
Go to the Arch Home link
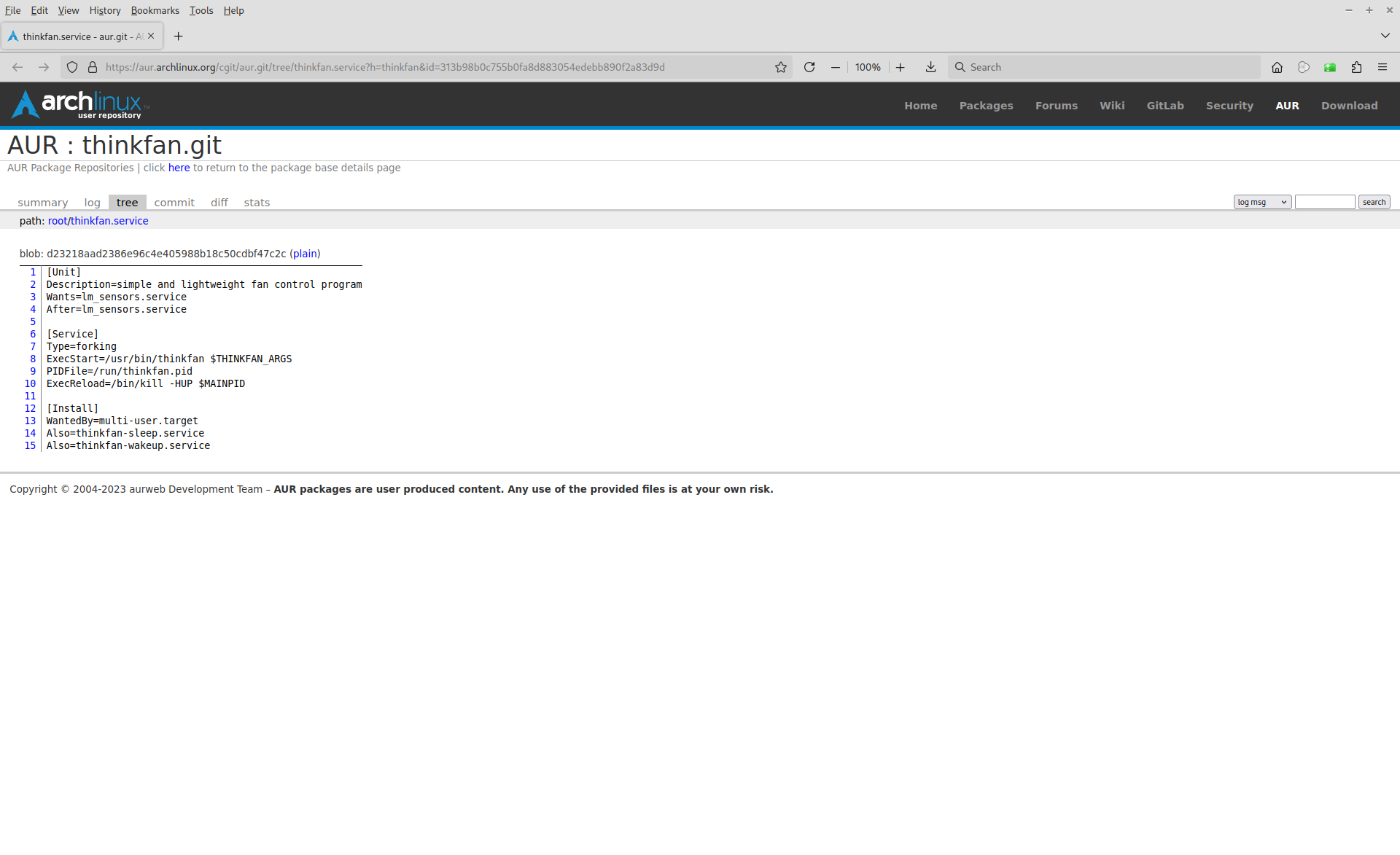(921, 106)
